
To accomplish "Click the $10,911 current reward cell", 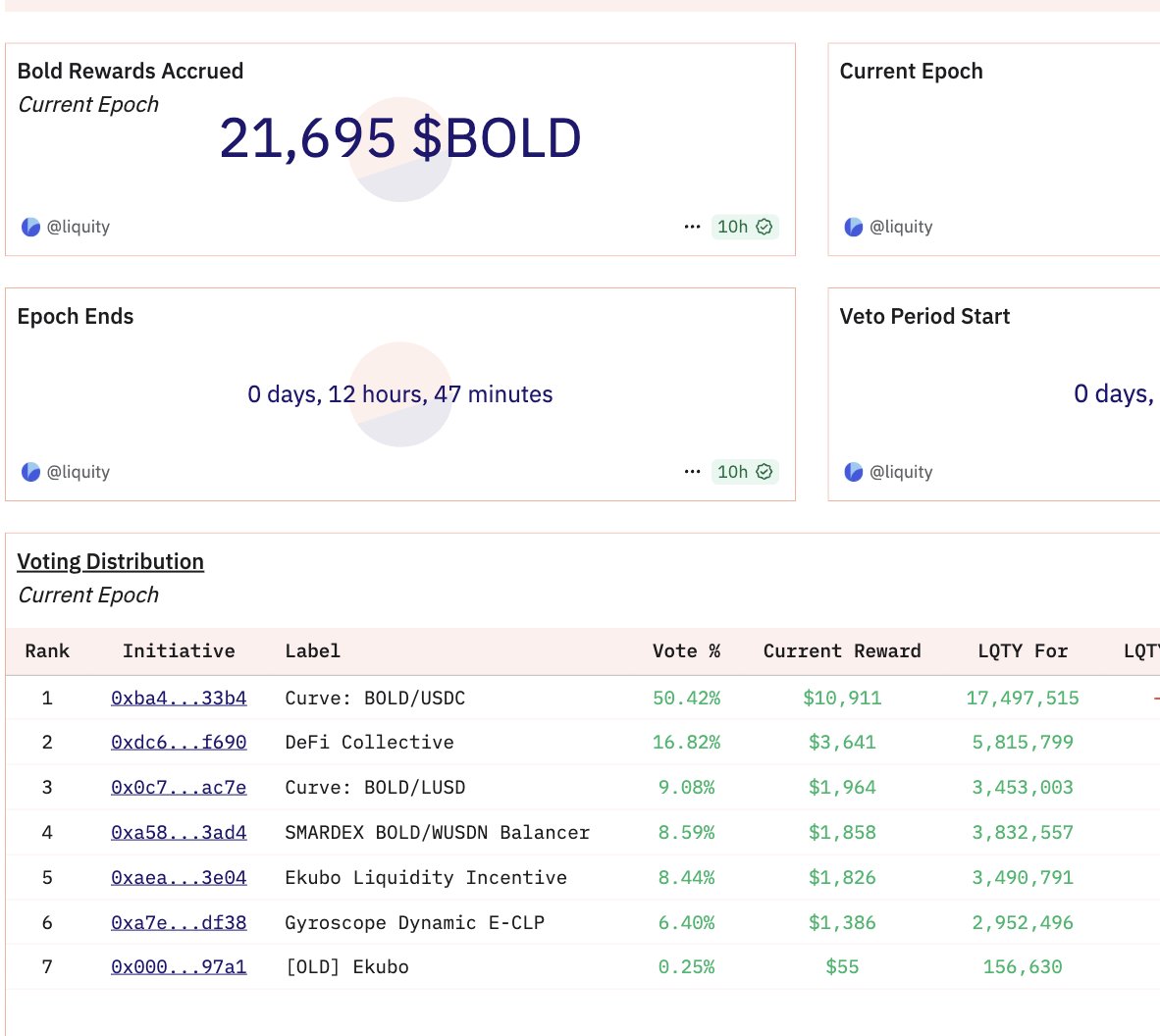I will pyautogui.click(x=842, y=698).
